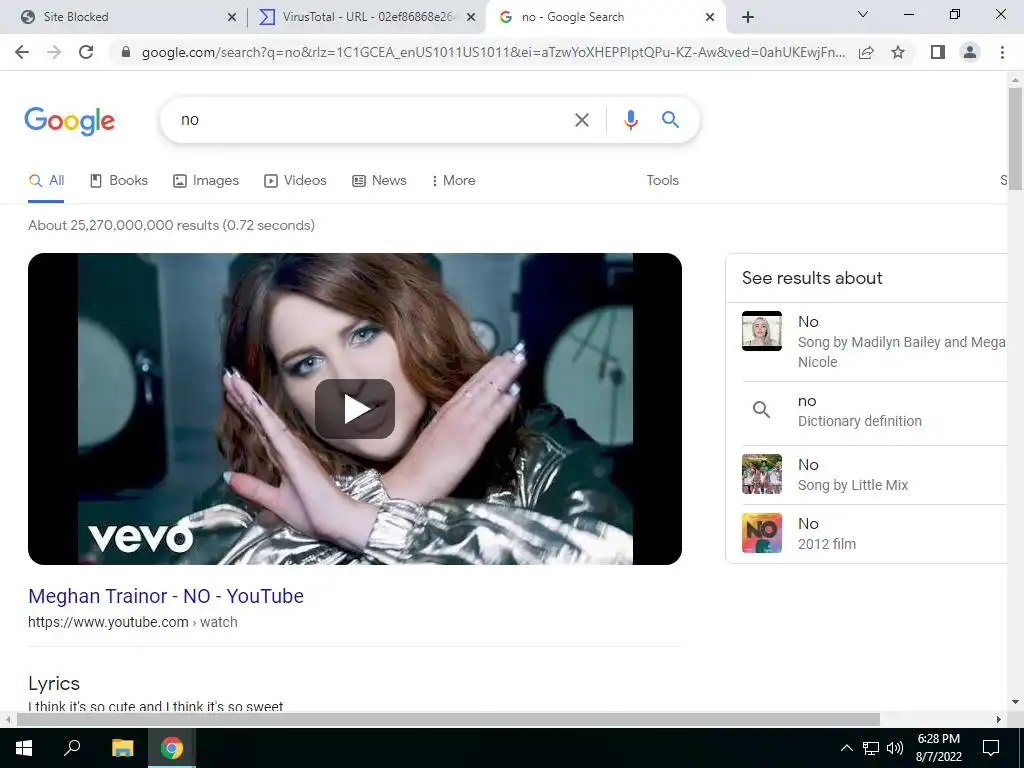Filter results by Videos
Image resolution: width=1024 pixels, height=768 pixels.
pos(295,181)
